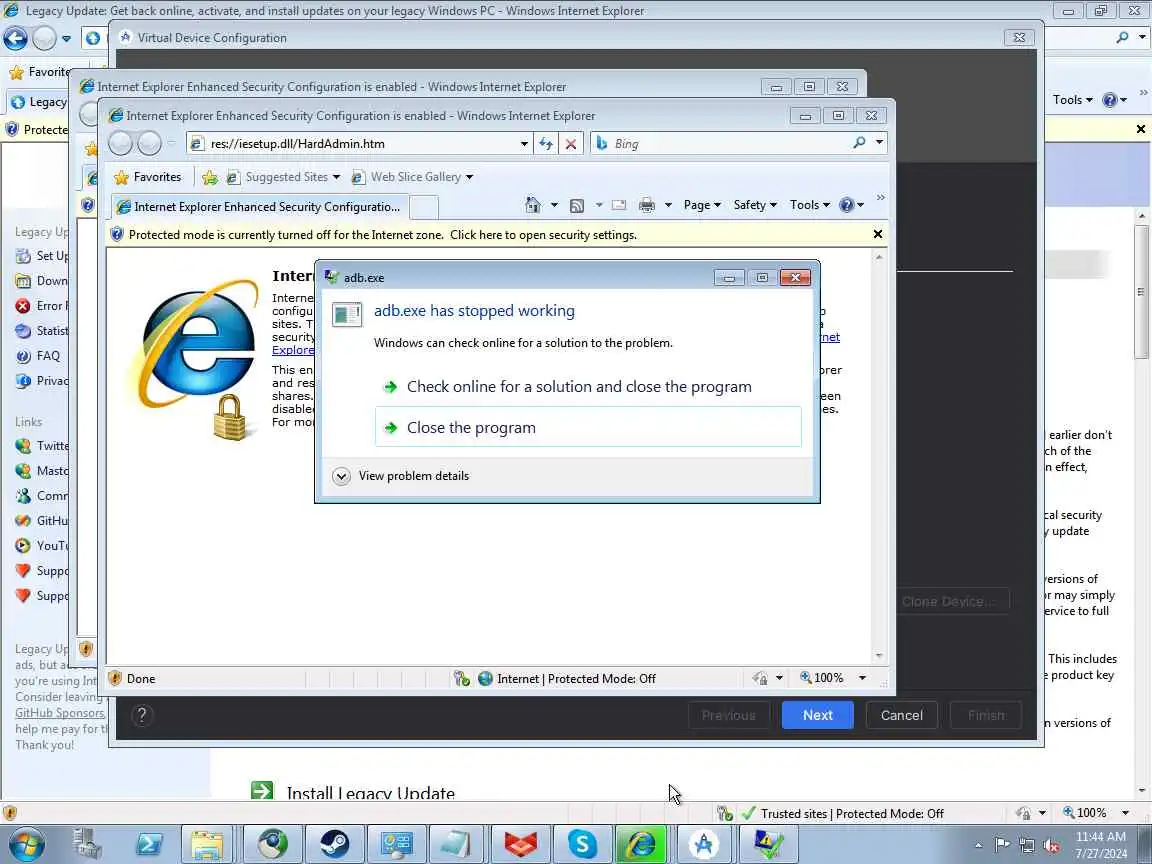Click Cancel in Virtual Device Configuration
Viewport: 1152px width, 864px height.
point(901,715)
